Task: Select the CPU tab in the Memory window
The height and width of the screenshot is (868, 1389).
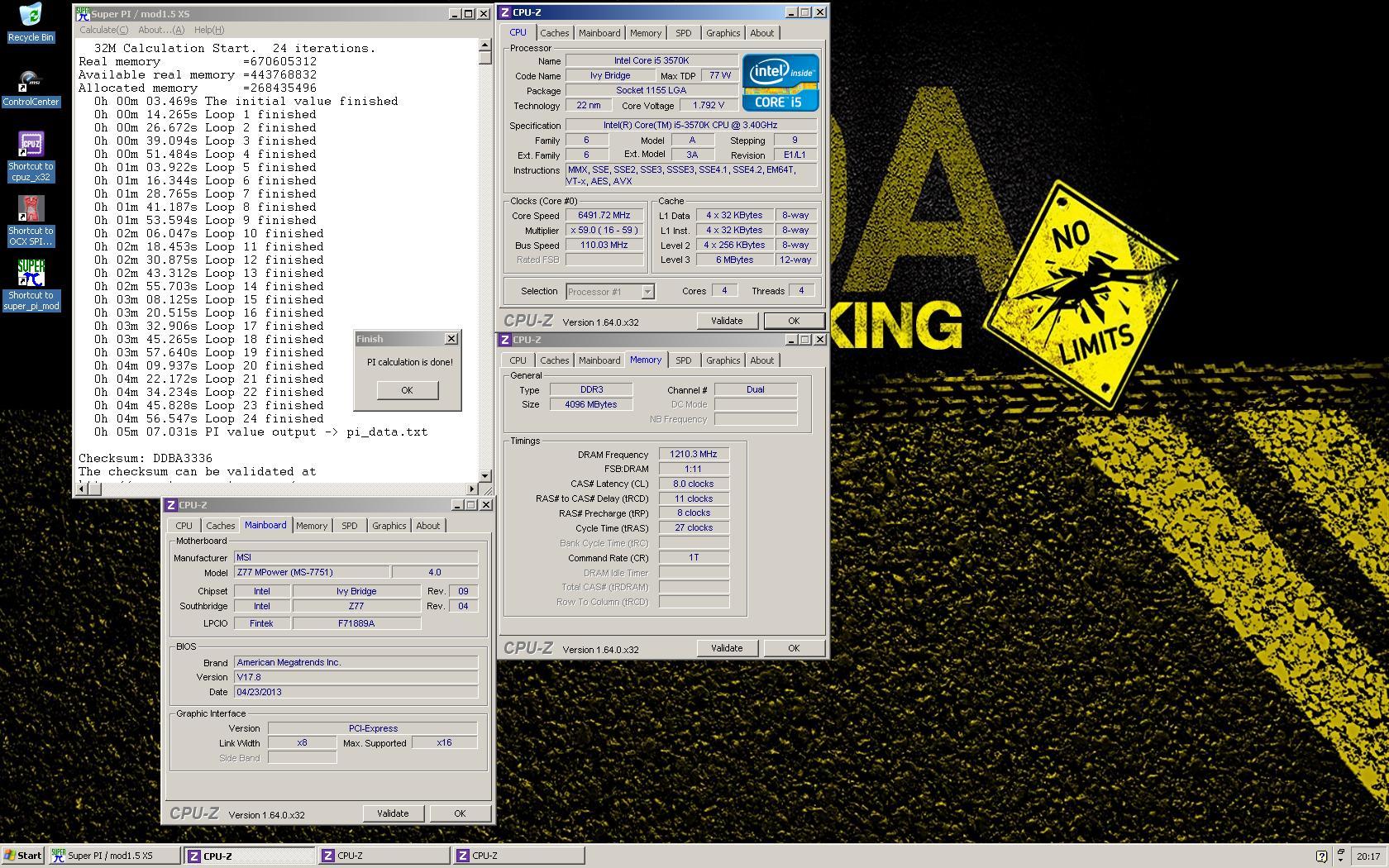Action: (x=518, y=360)
